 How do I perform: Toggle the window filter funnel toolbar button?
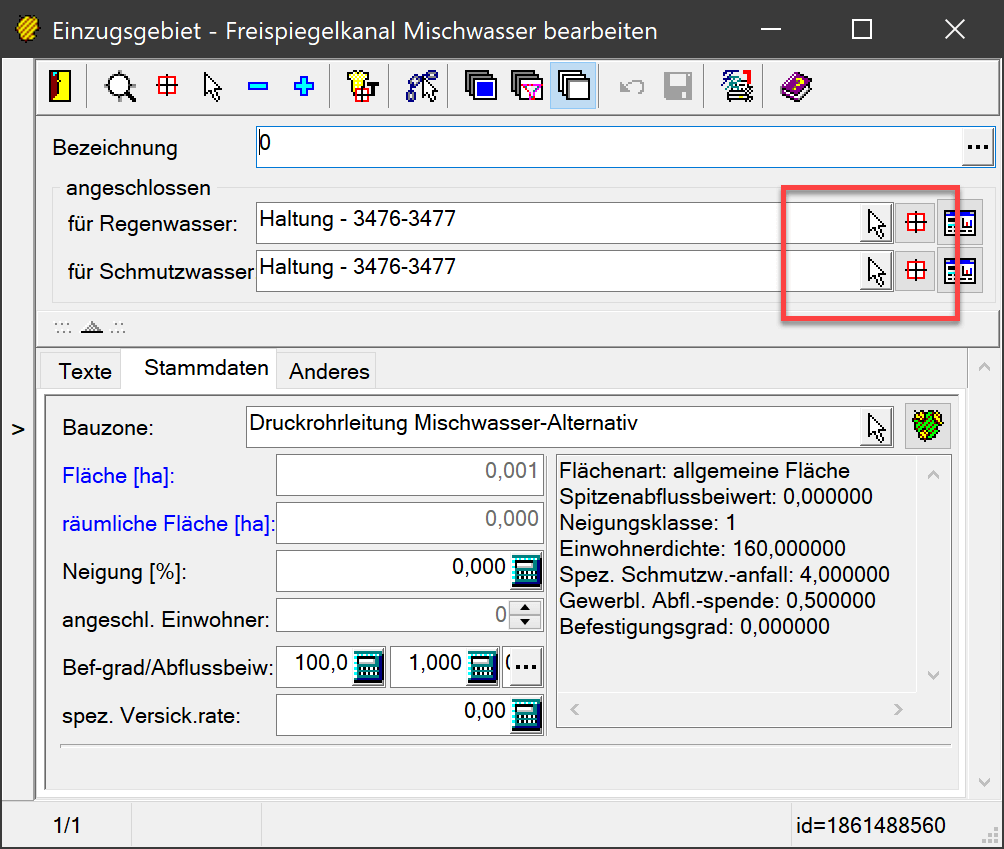pos(528,87)
